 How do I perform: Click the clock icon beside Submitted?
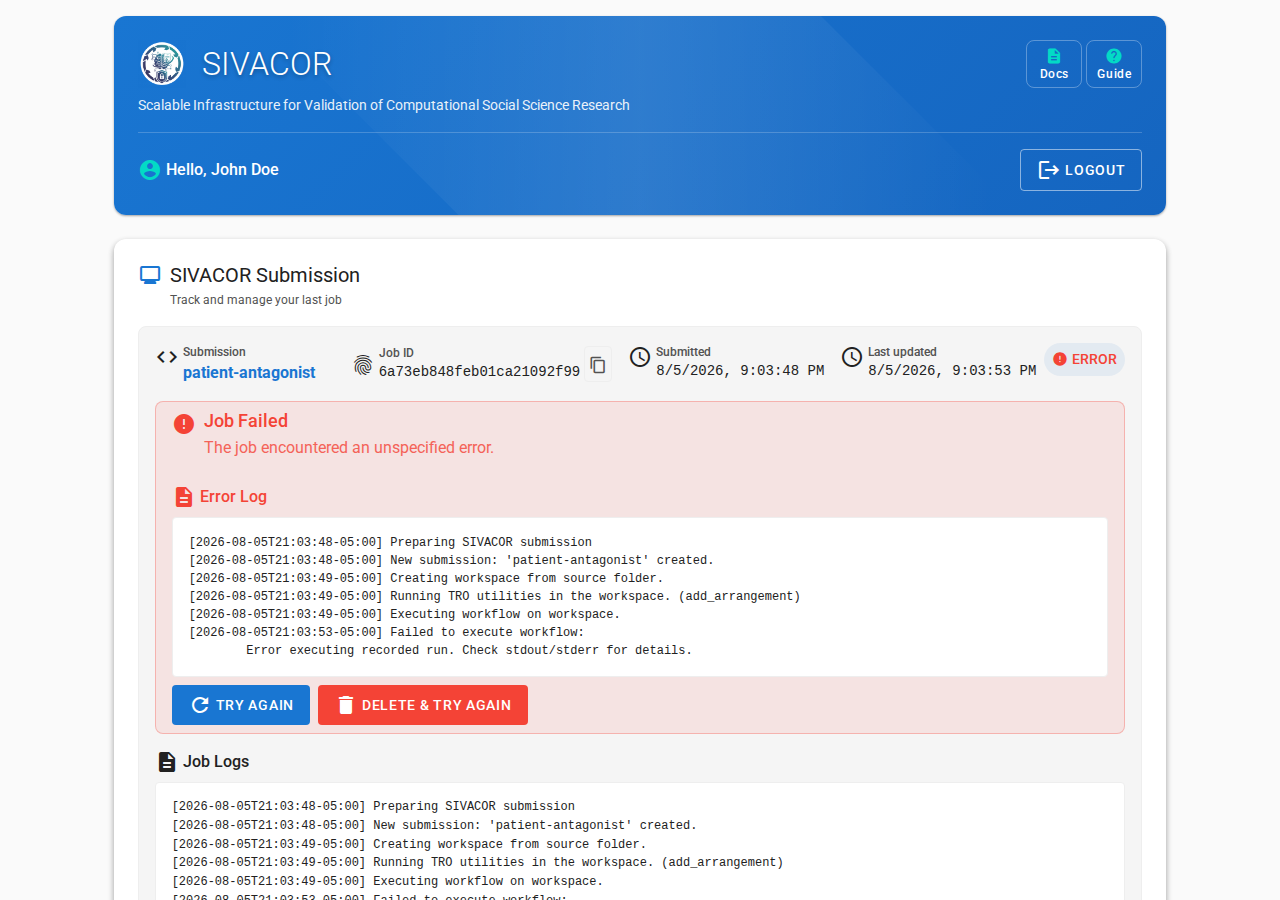click(x=640, y=357)
